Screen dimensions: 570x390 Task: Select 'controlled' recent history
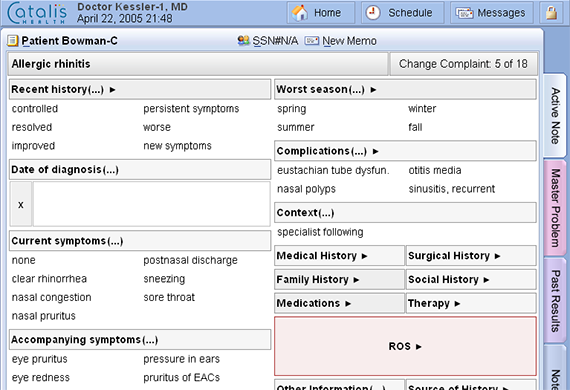(35, 109)
